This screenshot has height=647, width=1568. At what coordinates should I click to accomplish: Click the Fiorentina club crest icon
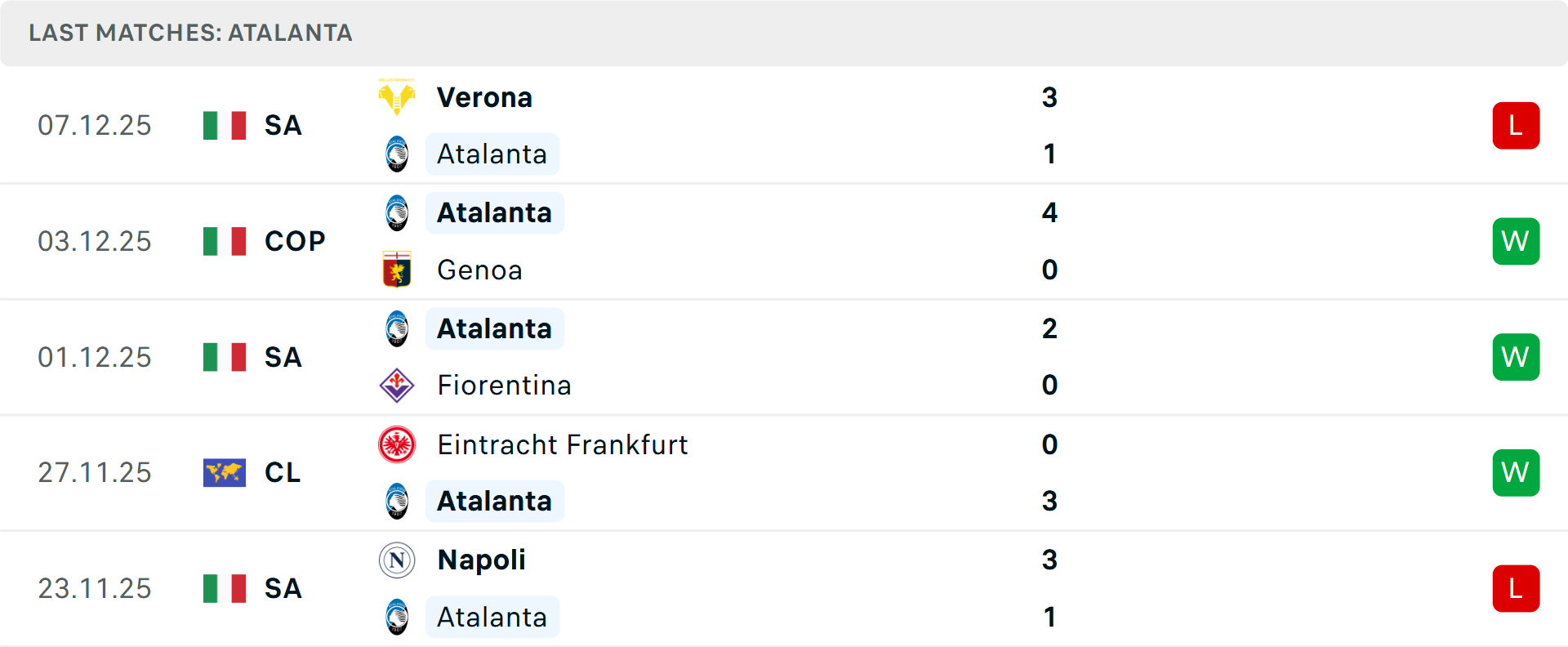point(397,385)
